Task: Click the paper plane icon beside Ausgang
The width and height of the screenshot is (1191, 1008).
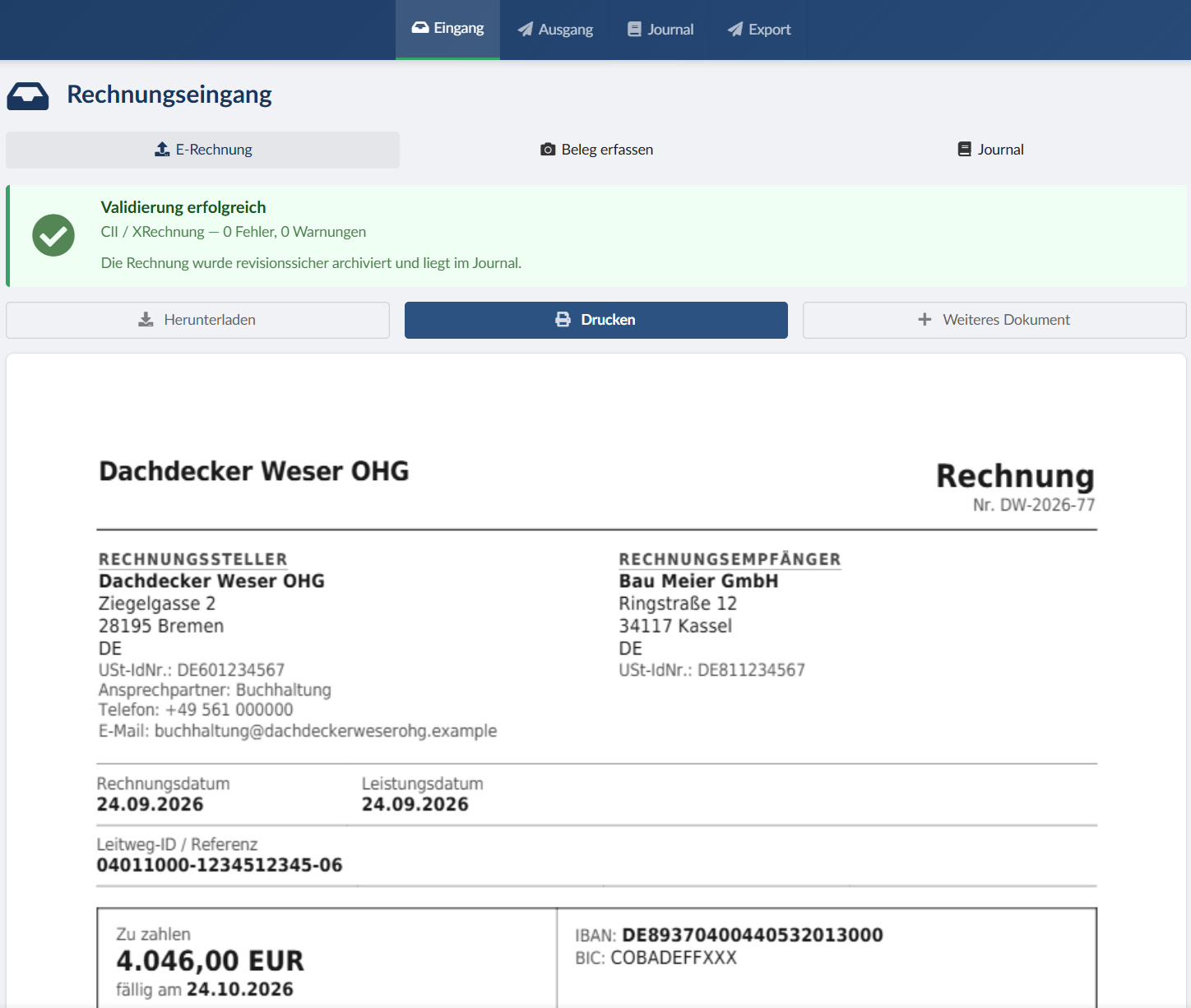Action: [525, 30]
